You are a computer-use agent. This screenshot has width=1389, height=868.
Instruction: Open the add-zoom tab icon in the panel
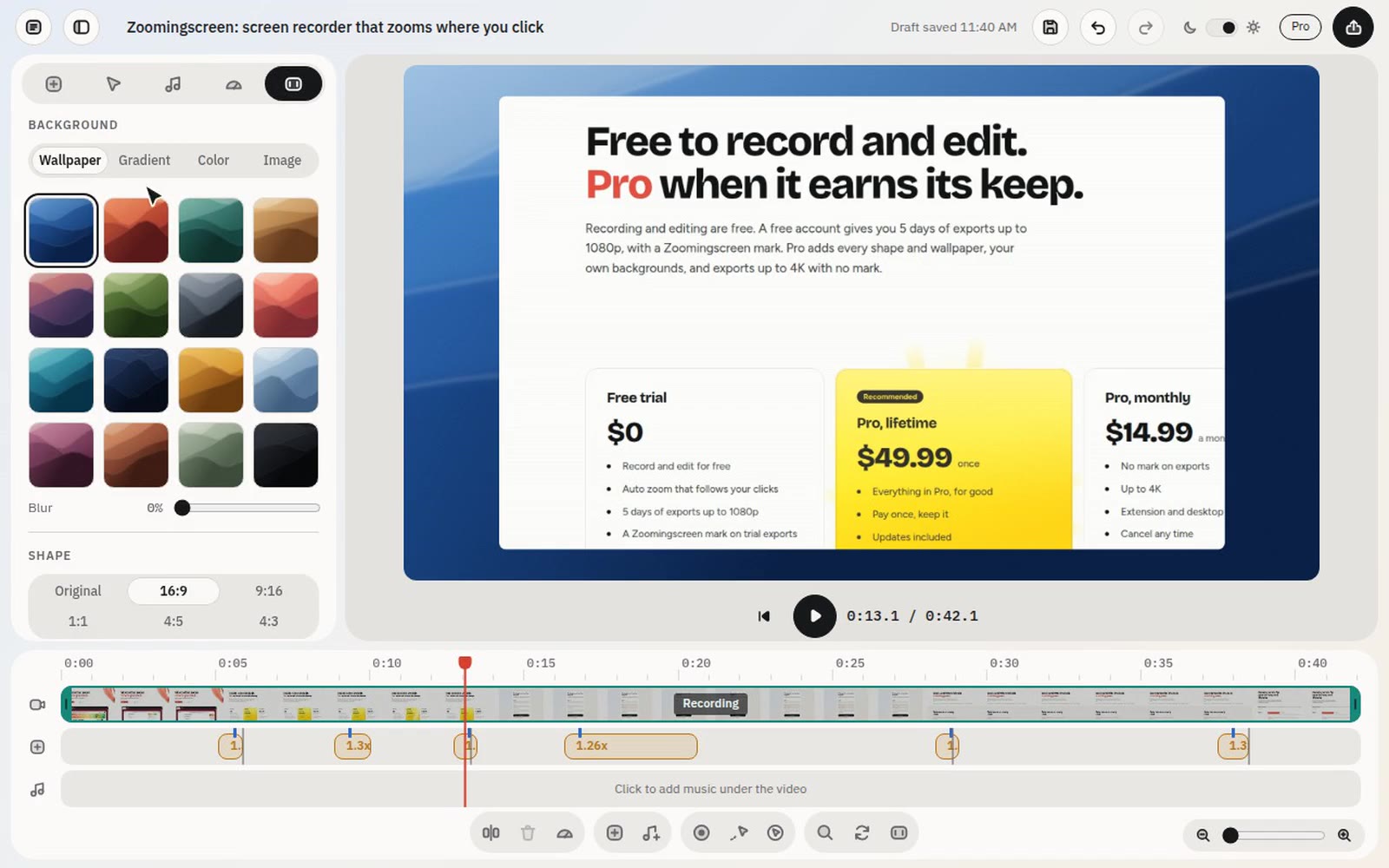pos(54,84)
